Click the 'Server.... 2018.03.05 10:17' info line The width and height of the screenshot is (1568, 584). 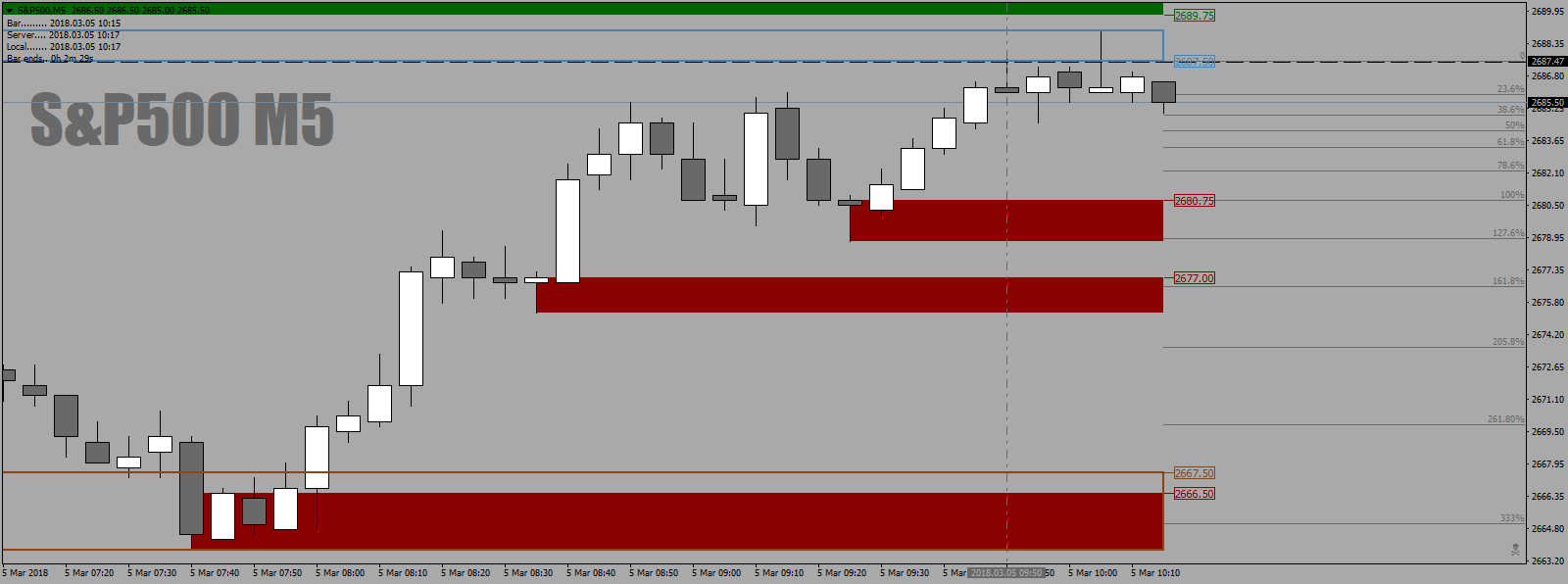[64, 34]
